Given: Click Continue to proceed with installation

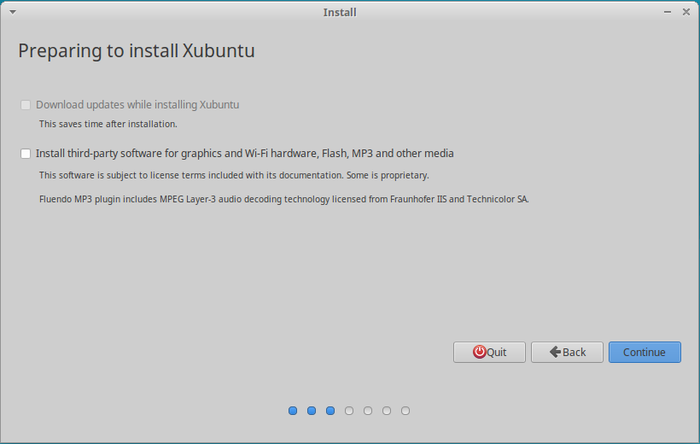Looking at the screenshot, I should coord(645,352).
